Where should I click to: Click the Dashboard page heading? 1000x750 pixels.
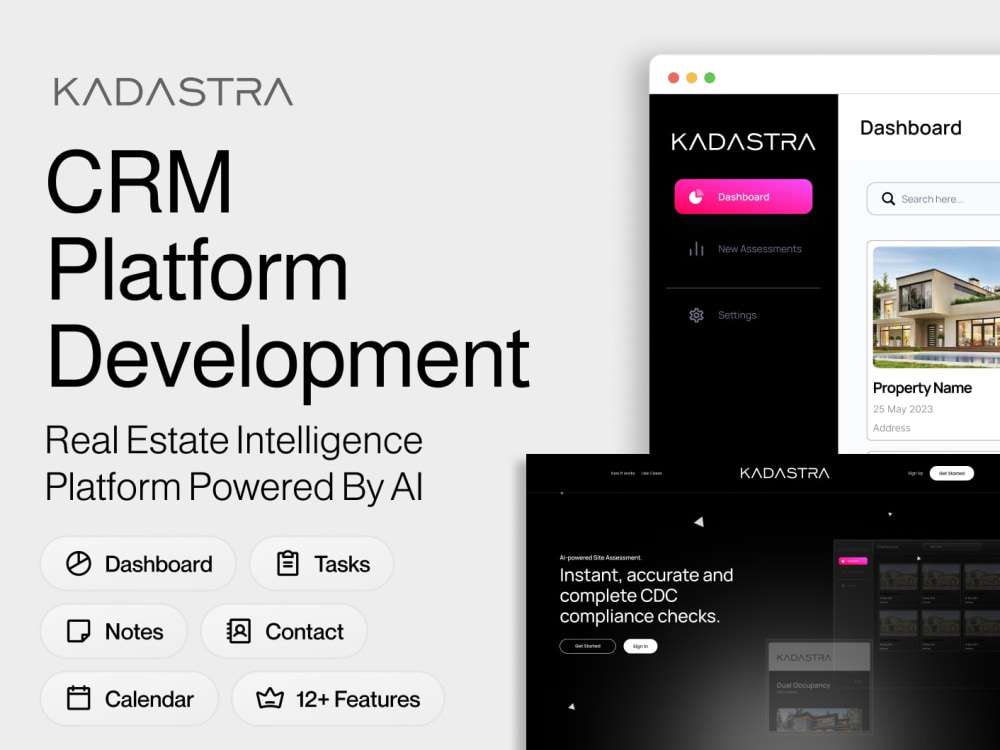911,128
